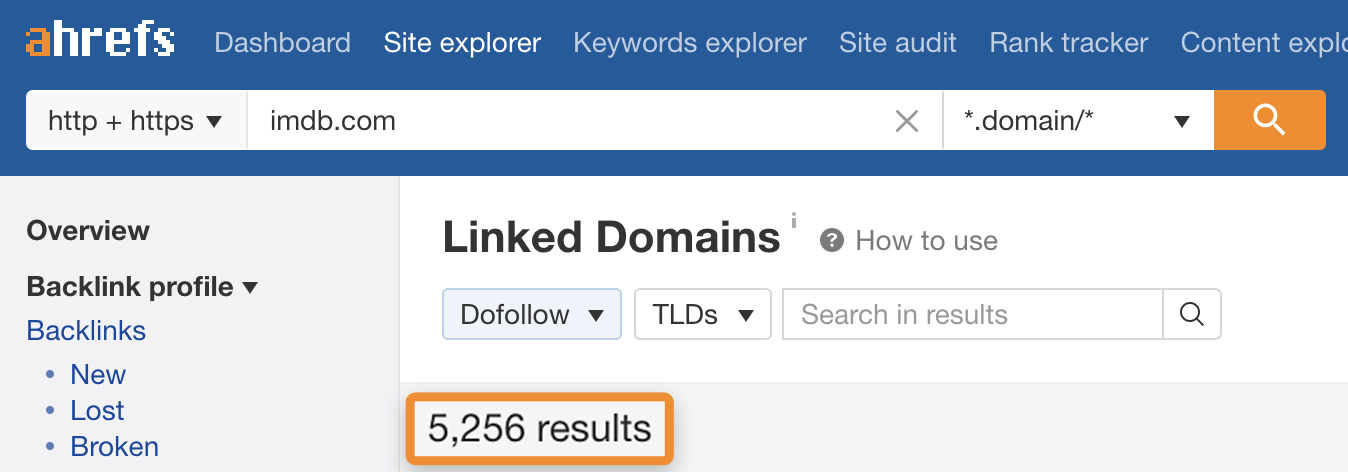Select Site explorer in the top navigation

[462, 43]
